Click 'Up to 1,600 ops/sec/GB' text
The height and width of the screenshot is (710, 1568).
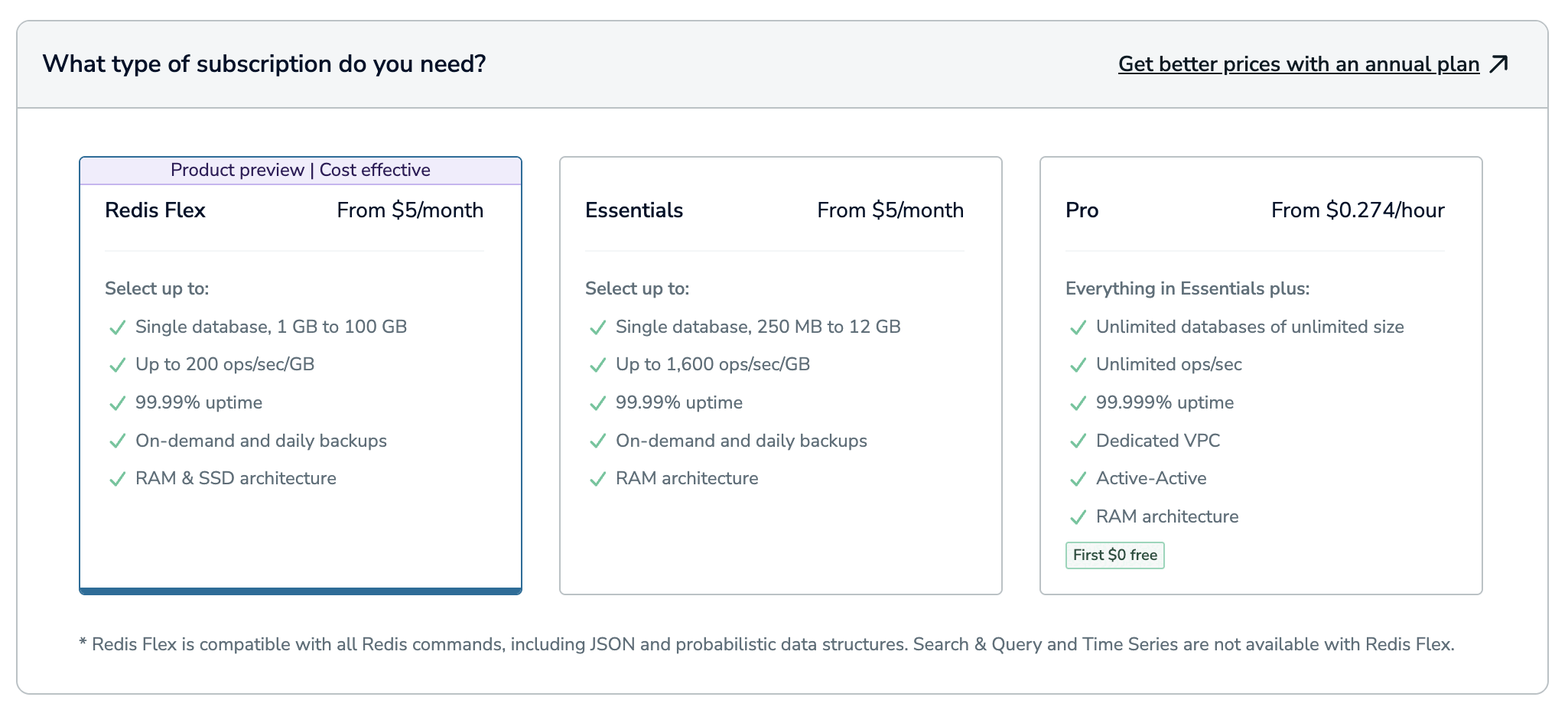(713, 365)
